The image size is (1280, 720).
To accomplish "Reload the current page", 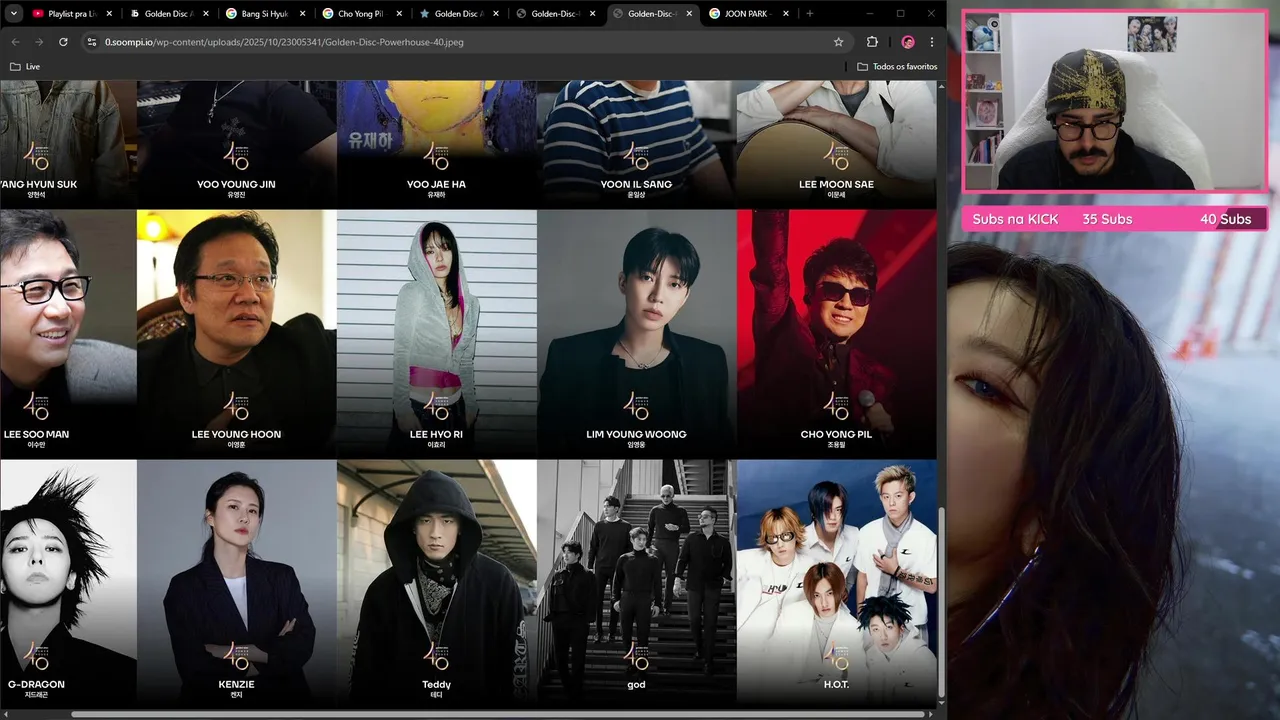I will [x=63, y=42].
